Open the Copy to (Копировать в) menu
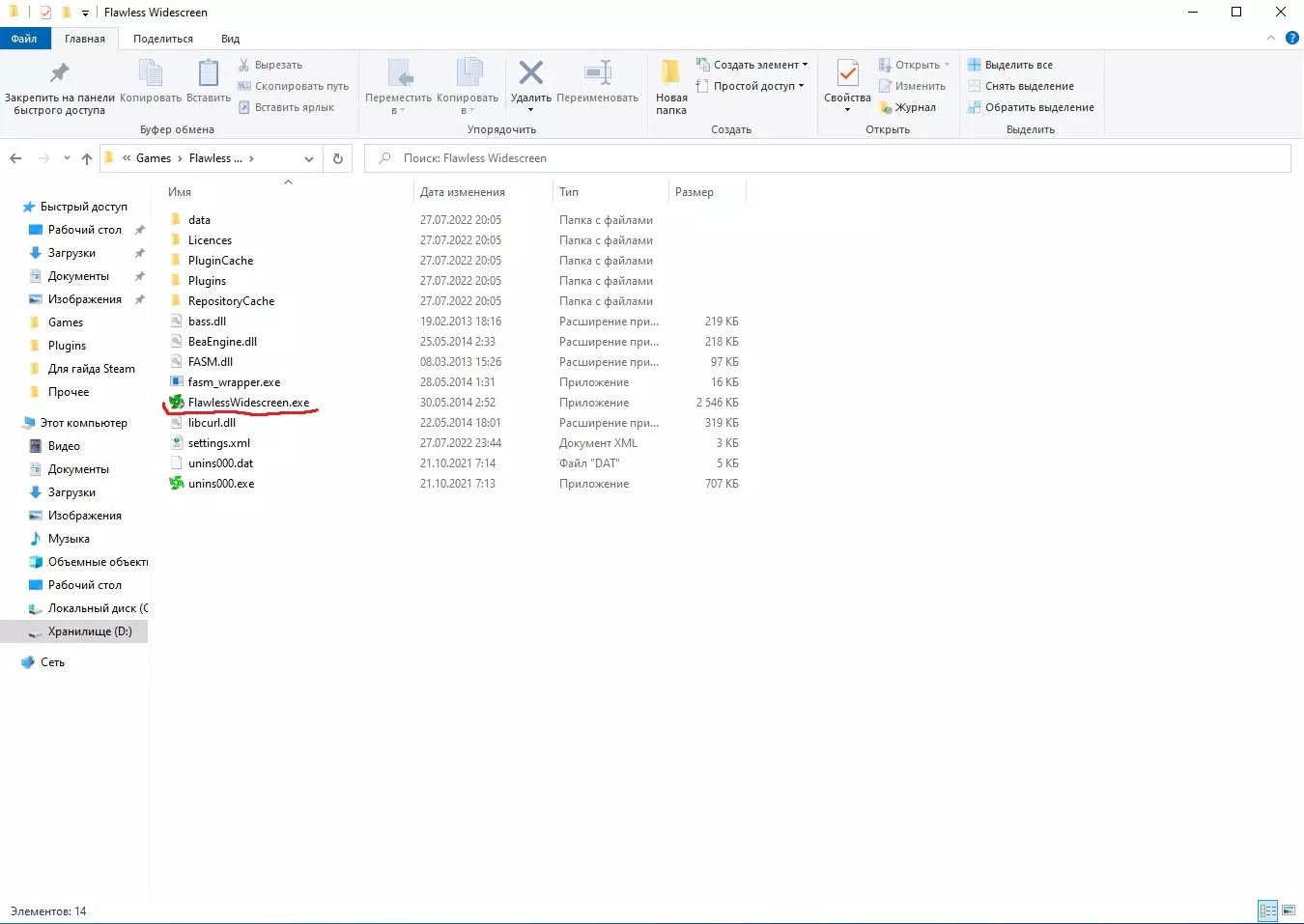The image size is (1304, 924). point(468,87)
